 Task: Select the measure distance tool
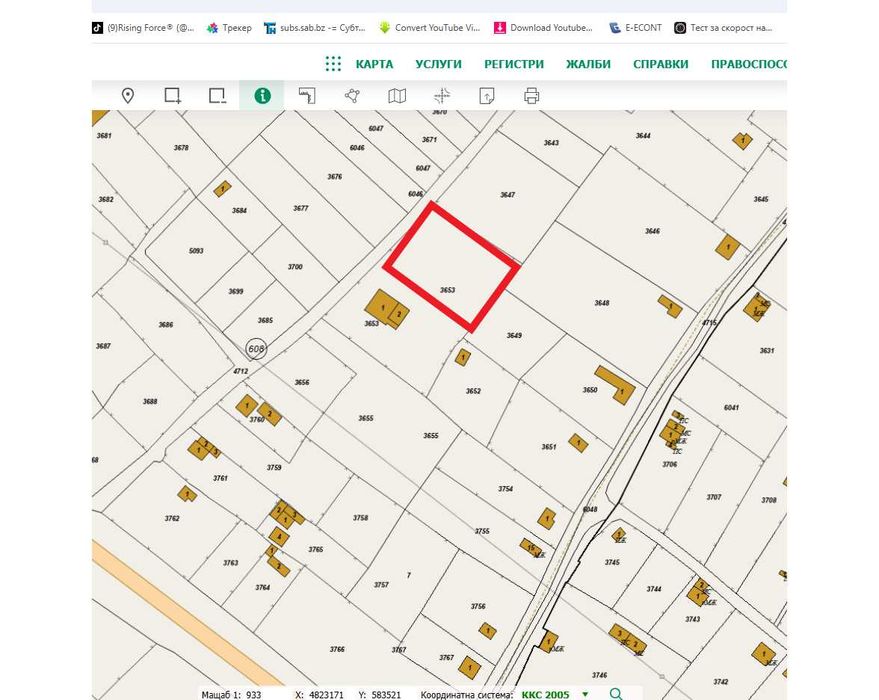pyautogui.click(x=307, y=96)
